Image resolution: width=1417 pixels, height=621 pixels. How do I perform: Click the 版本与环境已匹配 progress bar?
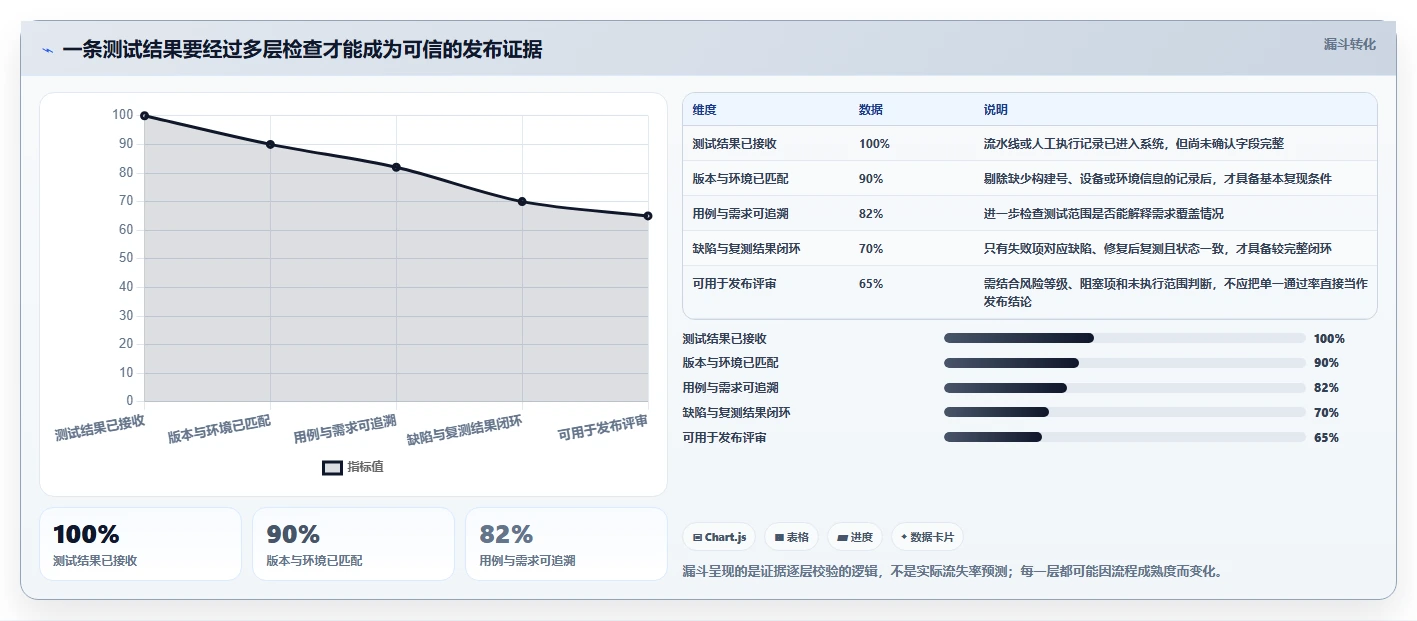(x=1125, y=363)
